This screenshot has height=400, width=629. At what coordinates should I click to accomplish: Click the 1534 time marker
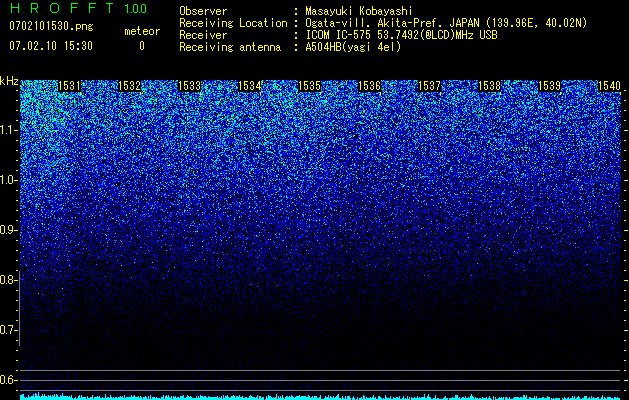250,86
